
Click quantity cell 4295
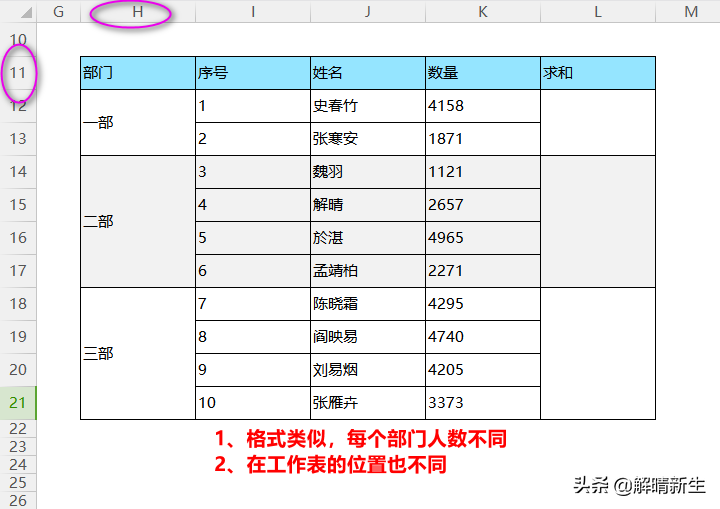[483, 304]
